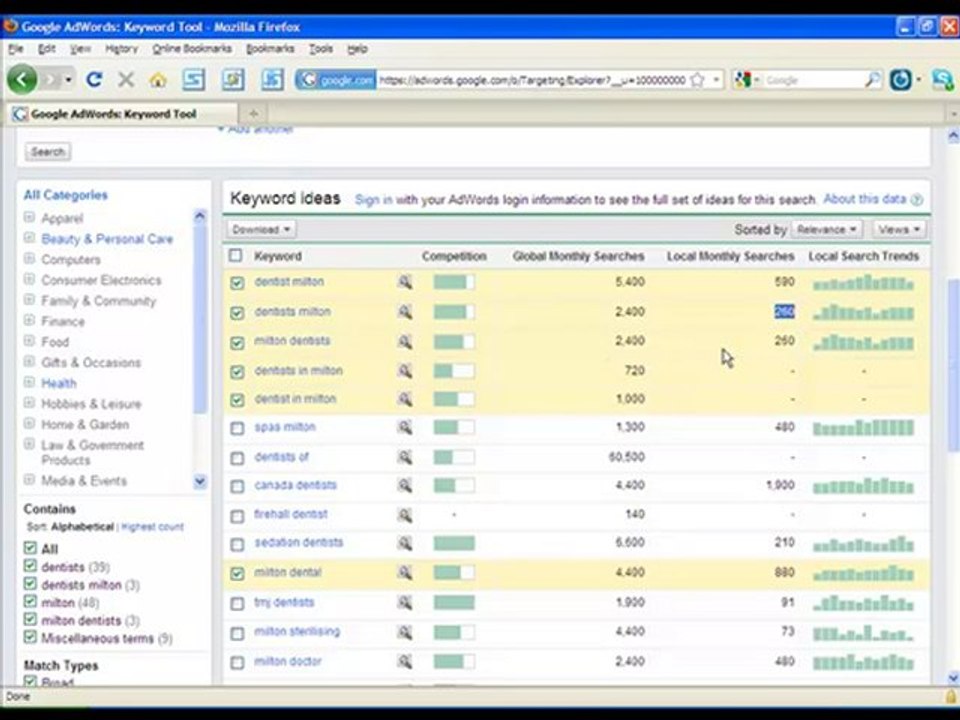This screenshot has width=960, height=720.
Task: Open new tab with plus button
Action: [x=253, y=113]
